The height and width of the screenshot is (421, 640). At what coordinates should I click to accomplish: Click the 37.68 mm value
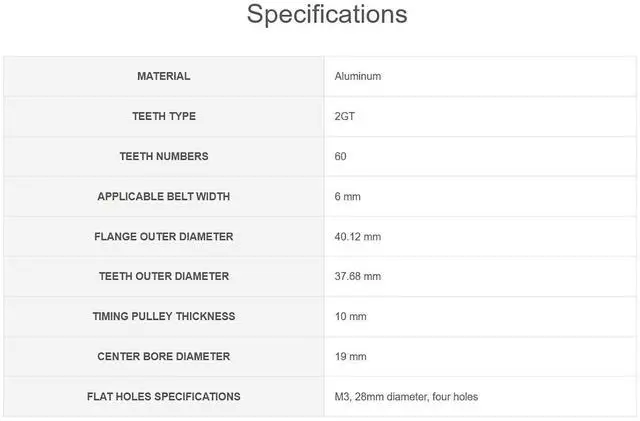[x=358, y=276]
